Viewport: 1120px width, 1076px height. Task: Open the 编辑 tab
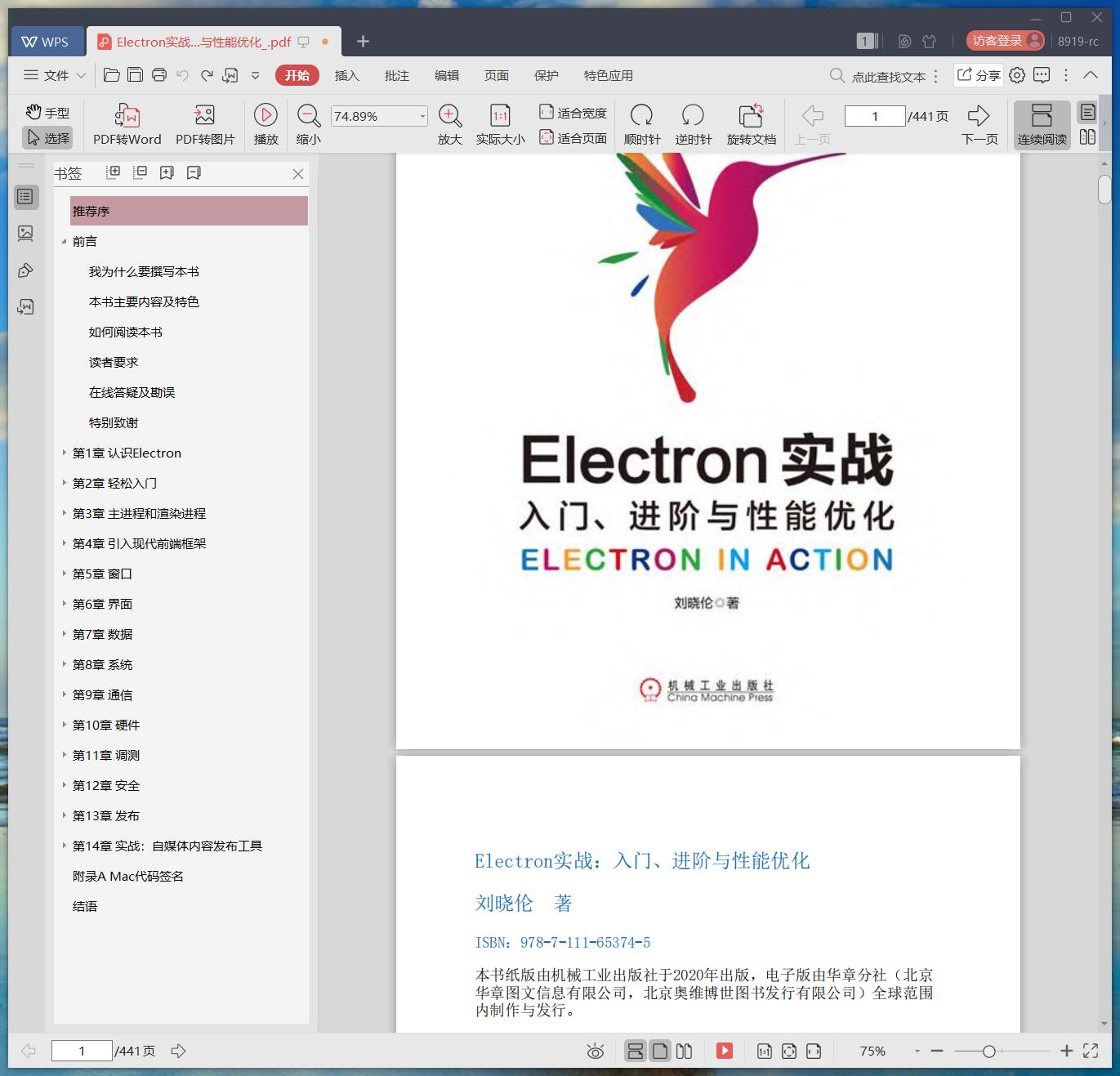(x=446, y=75)
